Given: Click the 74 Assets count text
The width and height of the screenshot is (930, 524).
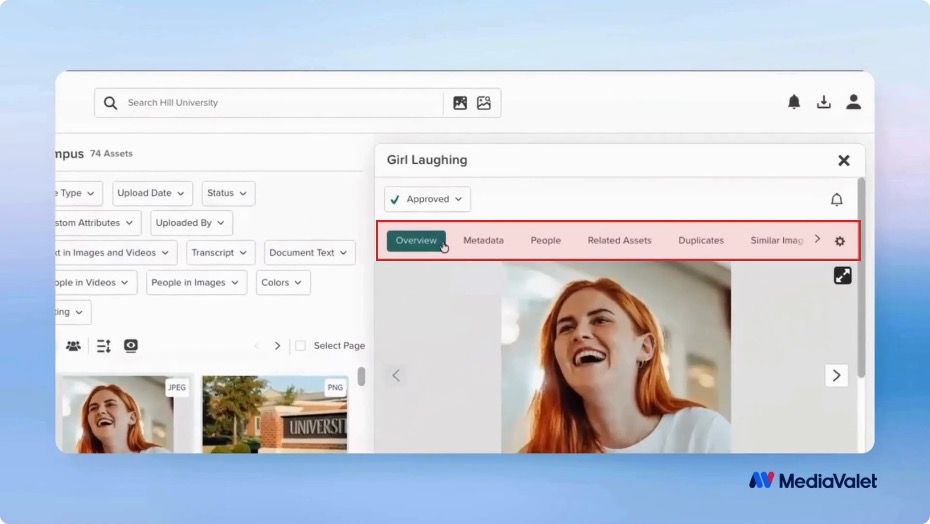Looking at the screenshot, I should [x=112, y=154].
